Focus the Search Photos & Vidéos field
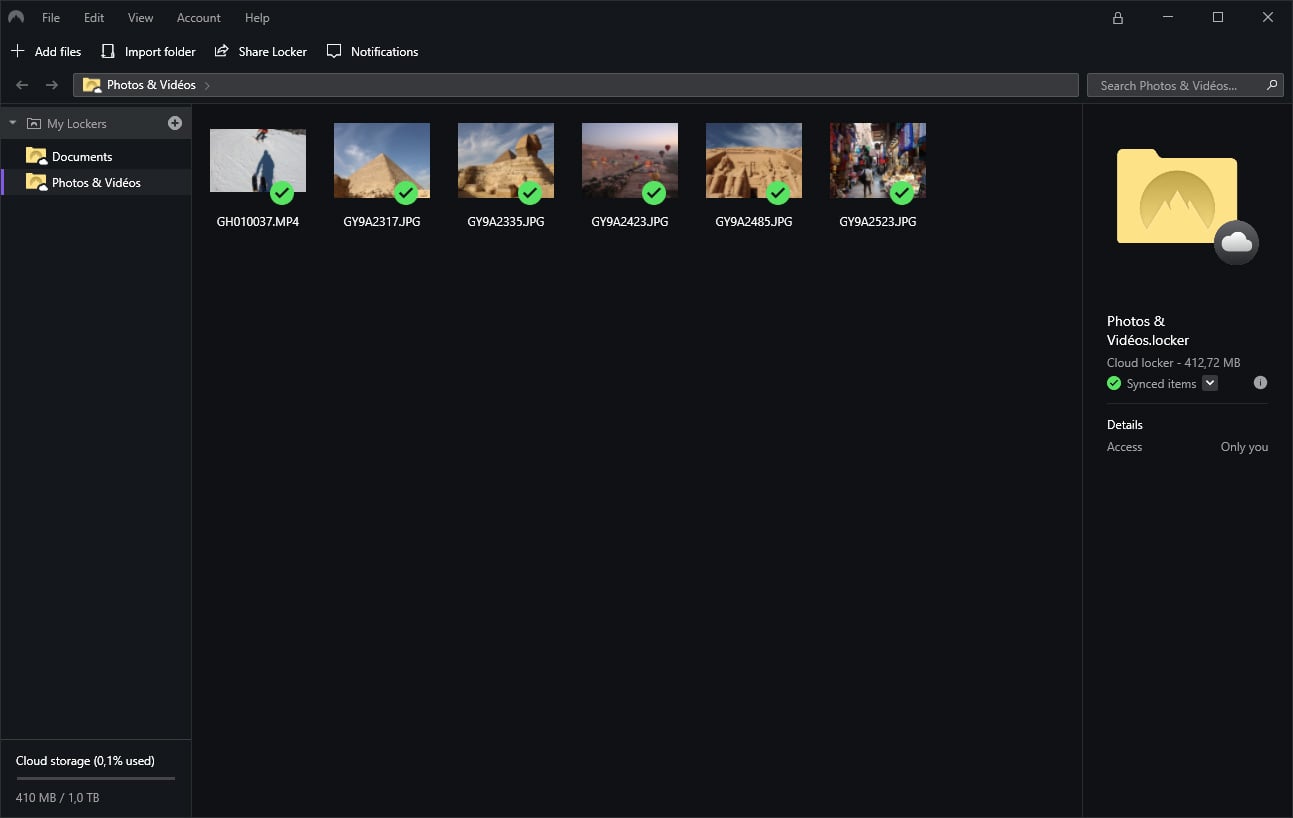Image resolution: width=1293 pixels, height=818 pixels. tap(1185, 85)
